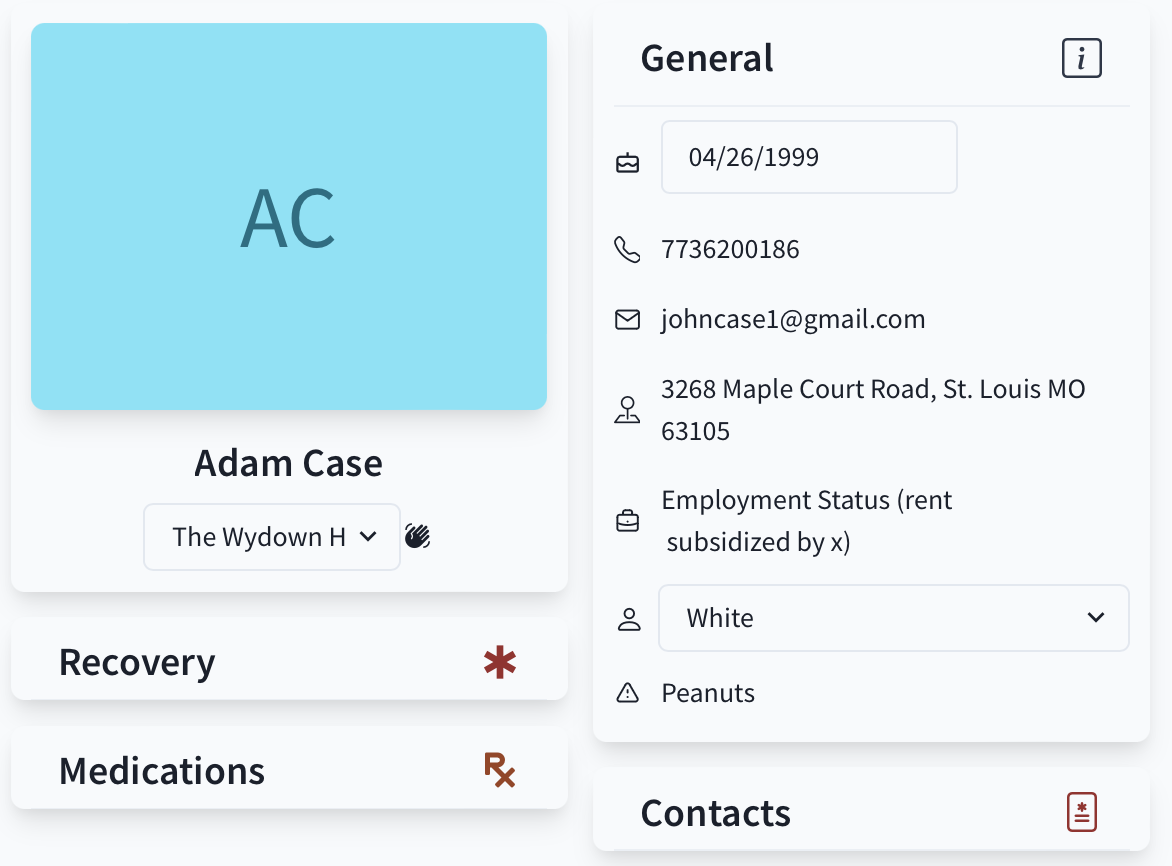The width and height of the screenshot is (1172, 866).
Task: Click the date of birth field
Action: (809, 157)
